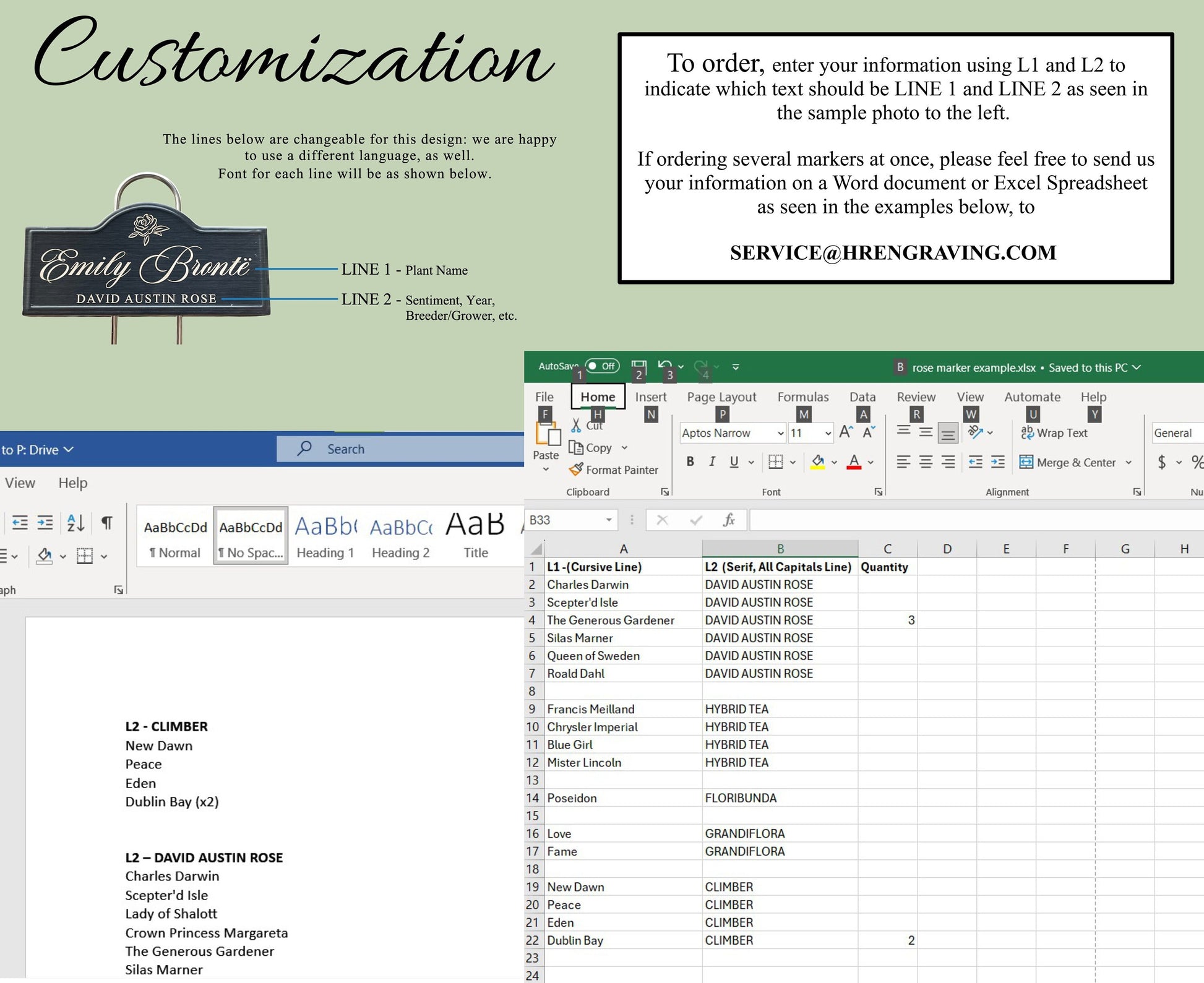Show paragraph marks with the pilcrow icon
The height and width of the screenshot is (983, 1204).
point(107,523)
